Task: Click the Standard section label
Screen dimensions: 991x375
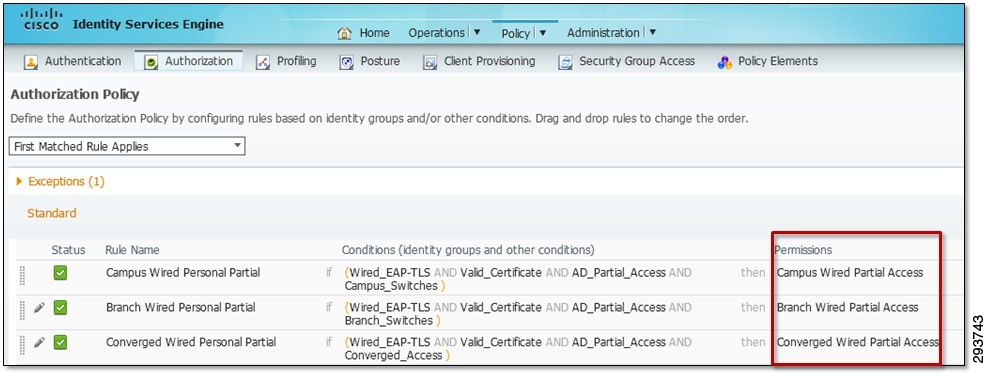Action: click(52, 213)
